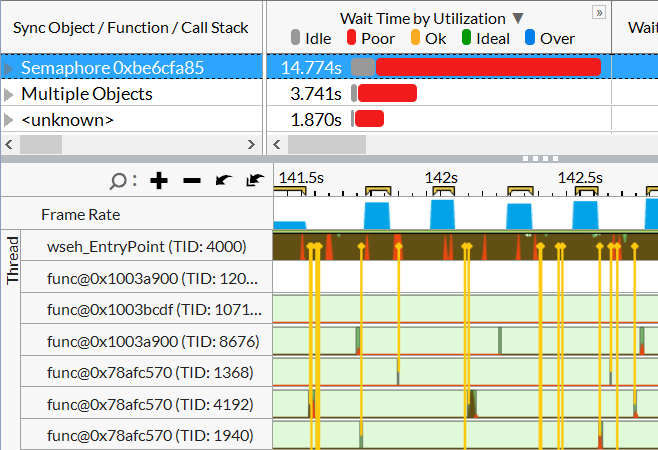658x450 pixels.
Task: Click the wait time pane horizontal scrollbar thumb
Action: tap(327, 144)
